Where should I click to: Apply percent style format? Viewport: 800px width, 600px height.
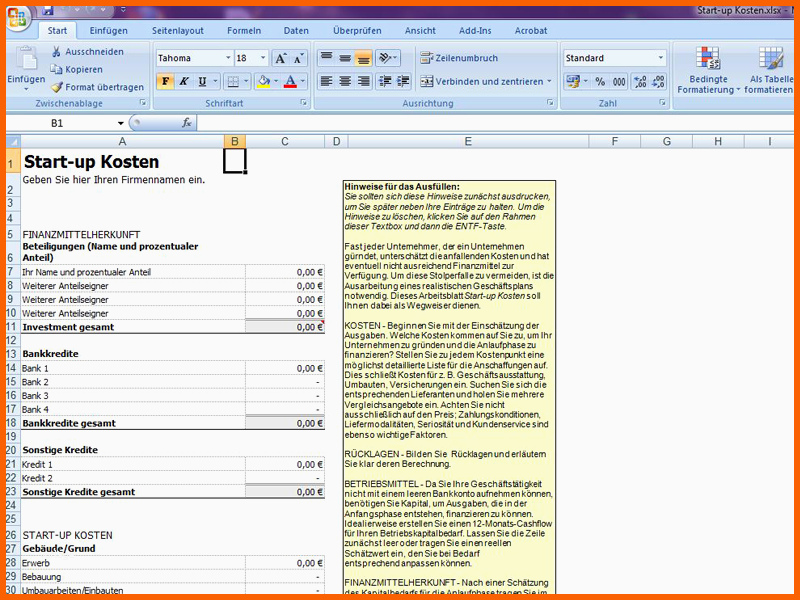click(x=600, y=82)
